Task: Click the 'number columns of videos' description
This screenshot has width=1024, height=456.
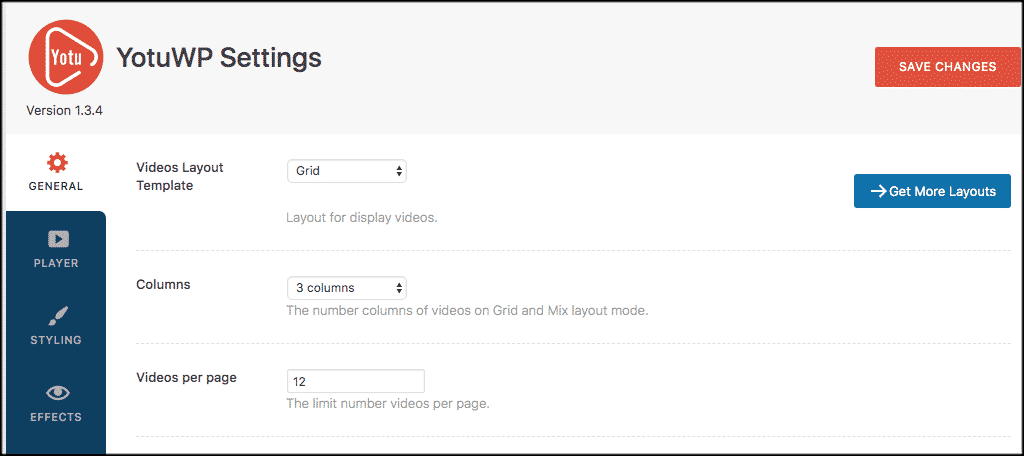Action: pyautogui.click(x=467, y=311)
